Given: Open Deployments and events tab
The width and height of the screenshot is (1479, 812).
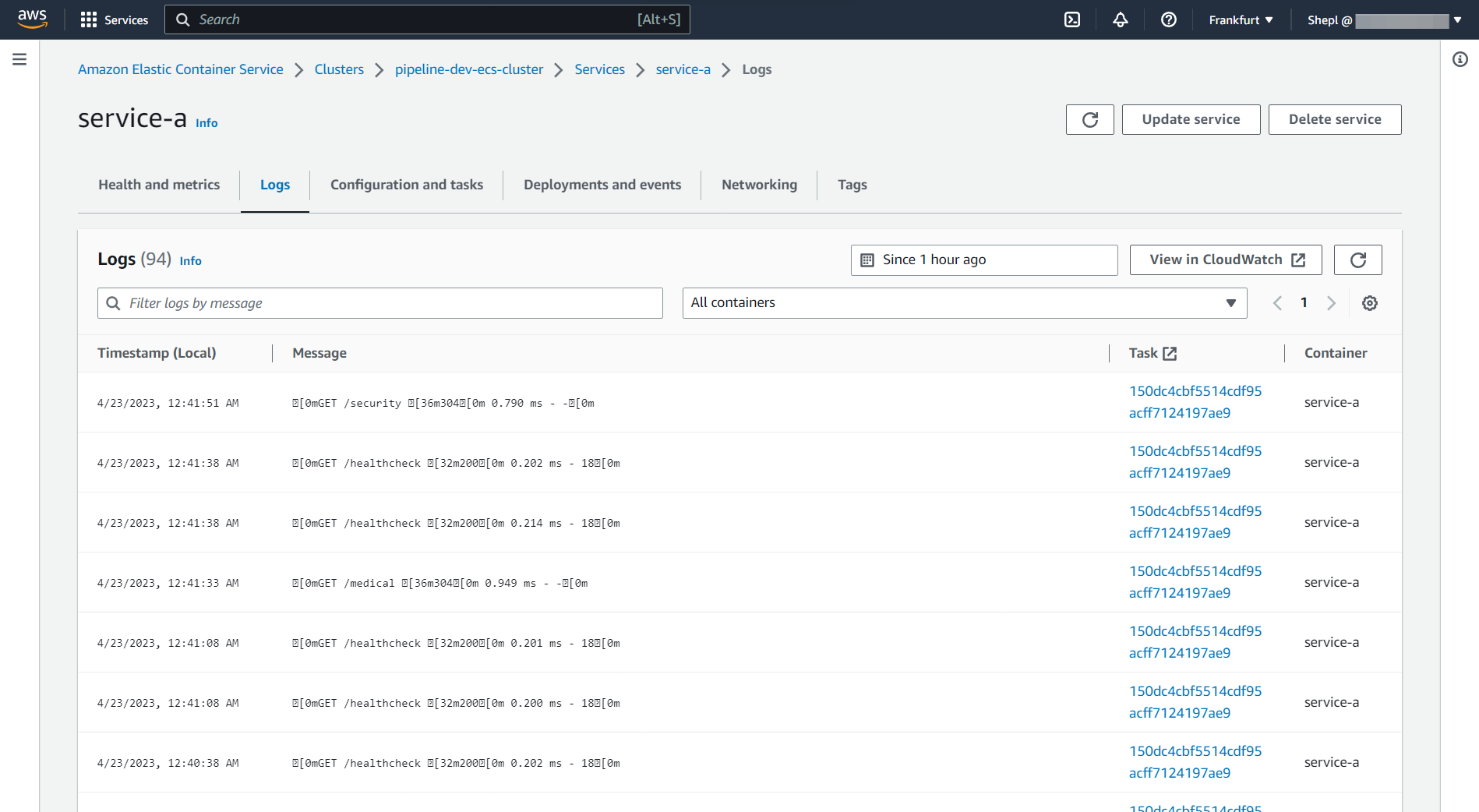Looking at the screenshot, I should pos(602,185).
